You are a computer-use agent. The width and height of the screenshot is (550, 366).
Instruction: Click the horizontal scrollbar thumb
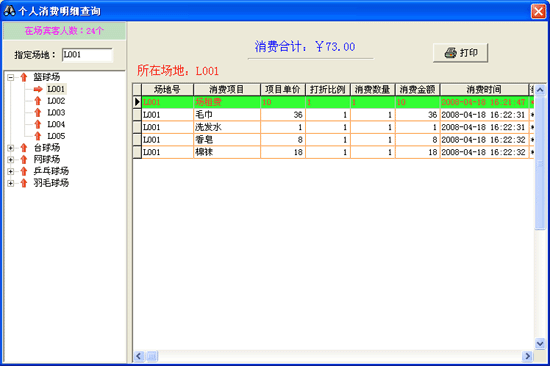pos(152,357)
